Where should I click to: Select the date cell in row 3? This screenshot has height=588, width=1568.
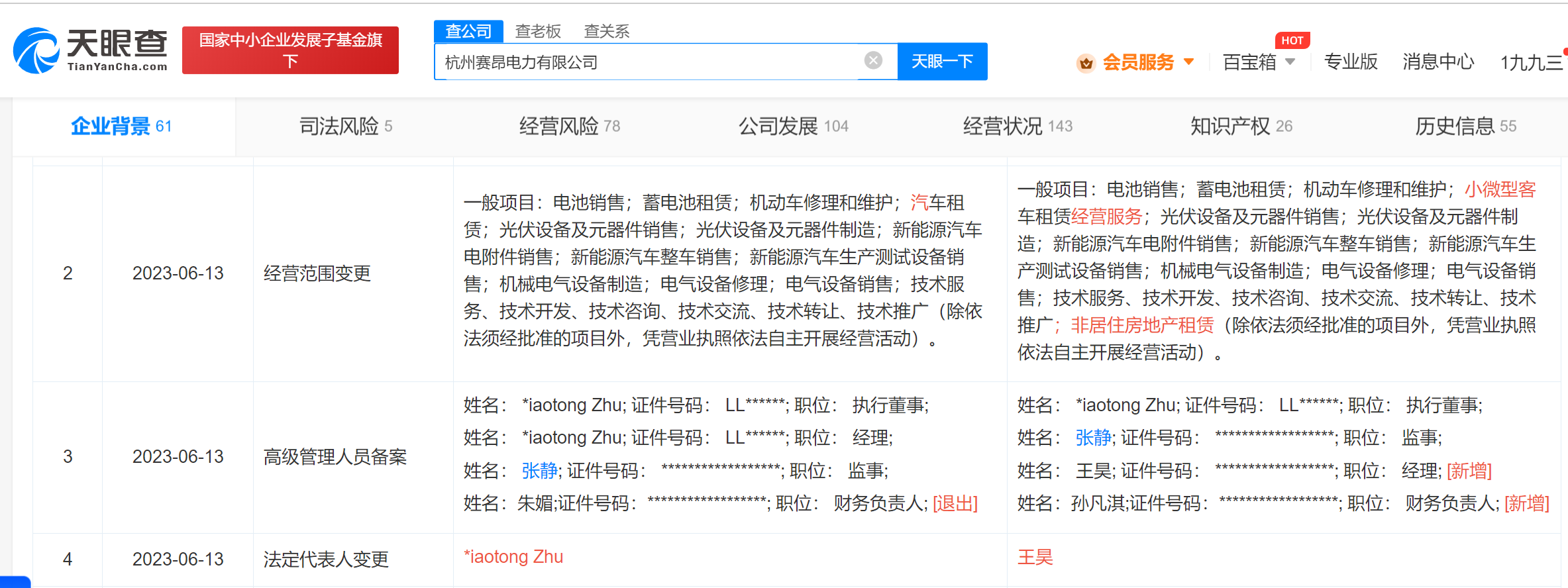click(x=178, y=457)
